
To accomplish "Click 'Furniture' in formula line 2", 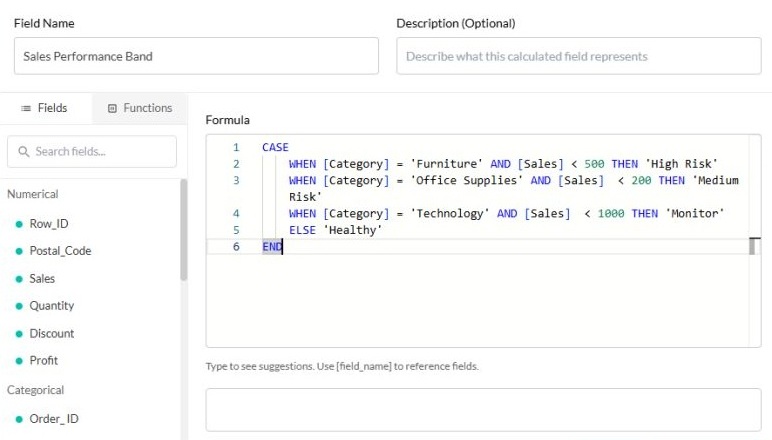I will point(447,164).
